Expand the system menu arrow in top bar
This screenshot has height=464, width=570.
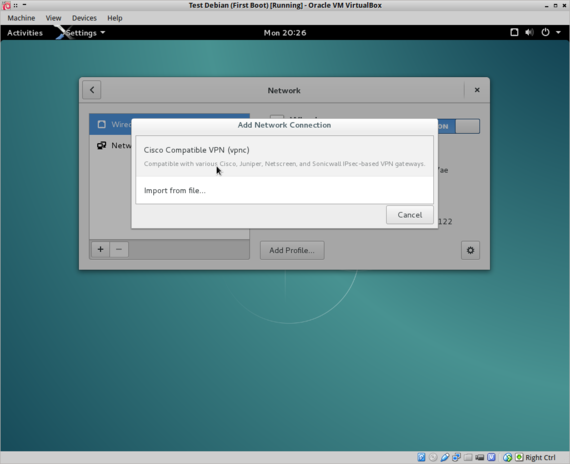(558, 32)
